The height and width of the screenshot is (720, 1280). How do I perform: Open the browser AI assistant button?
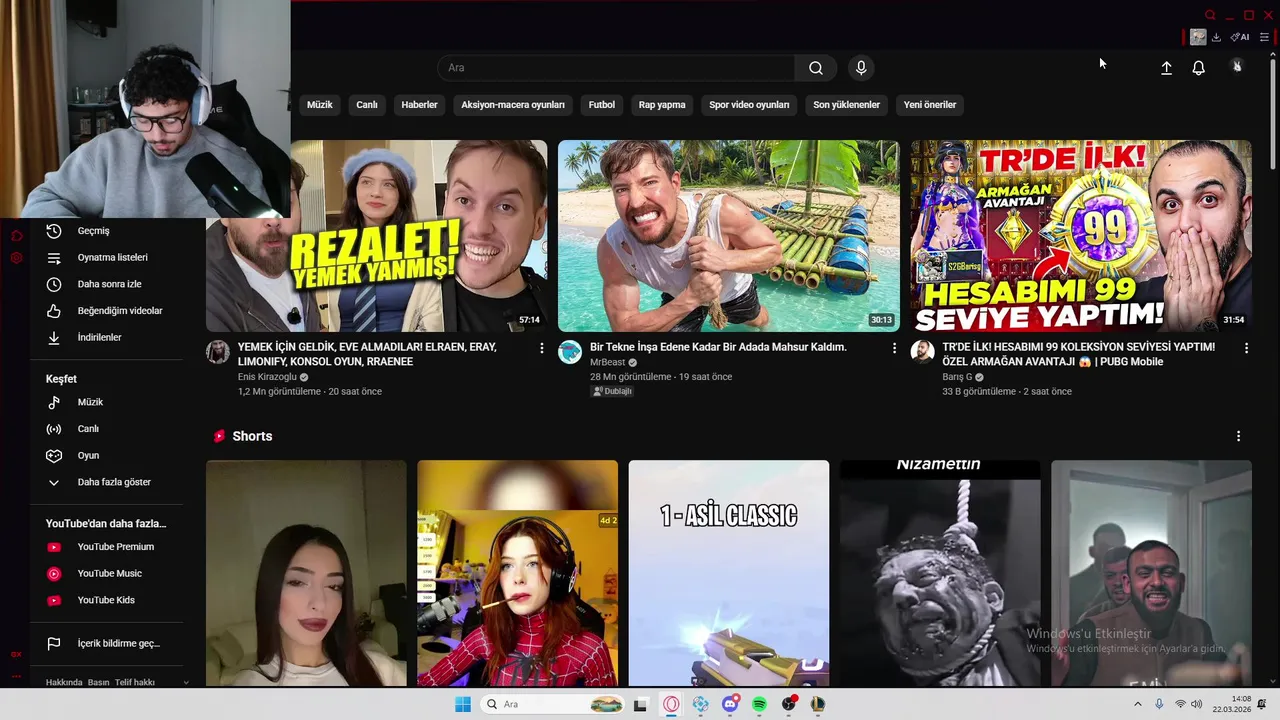[1240, 37]
